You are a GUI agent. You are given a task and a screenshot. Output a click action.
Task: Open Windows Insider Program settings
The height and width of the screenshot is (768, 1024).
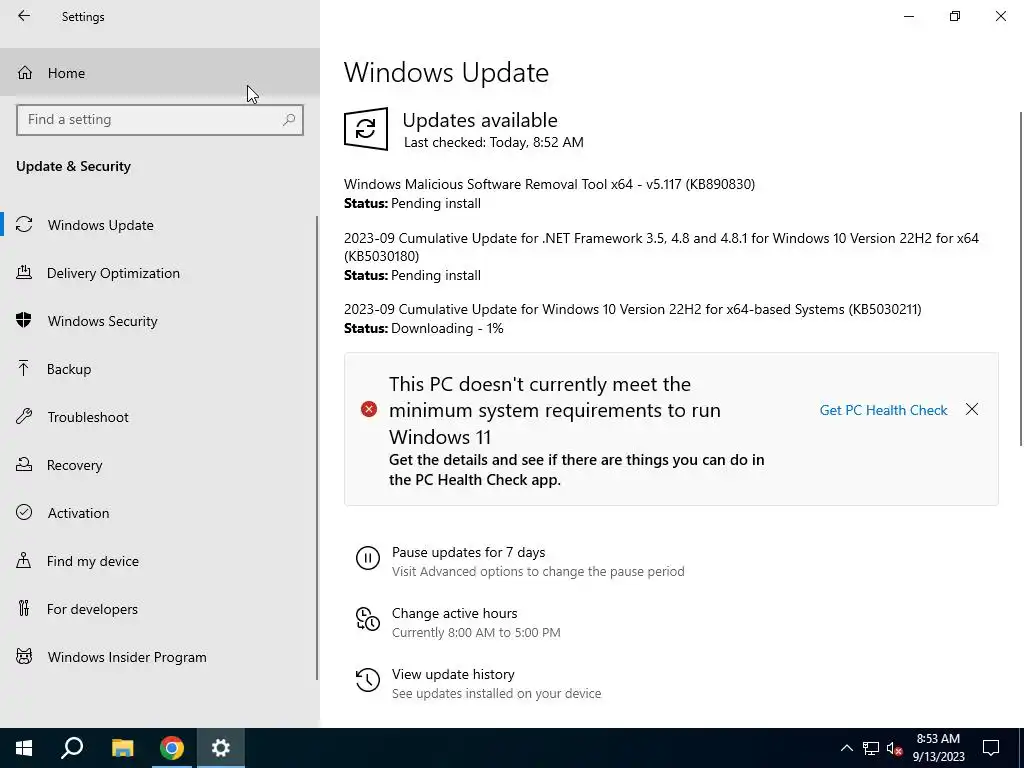point(158,657)
